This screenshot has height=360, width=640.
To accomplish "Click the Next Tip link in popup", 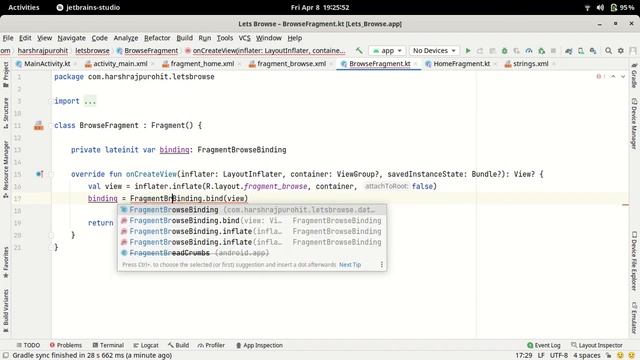I will click(350, 264).
